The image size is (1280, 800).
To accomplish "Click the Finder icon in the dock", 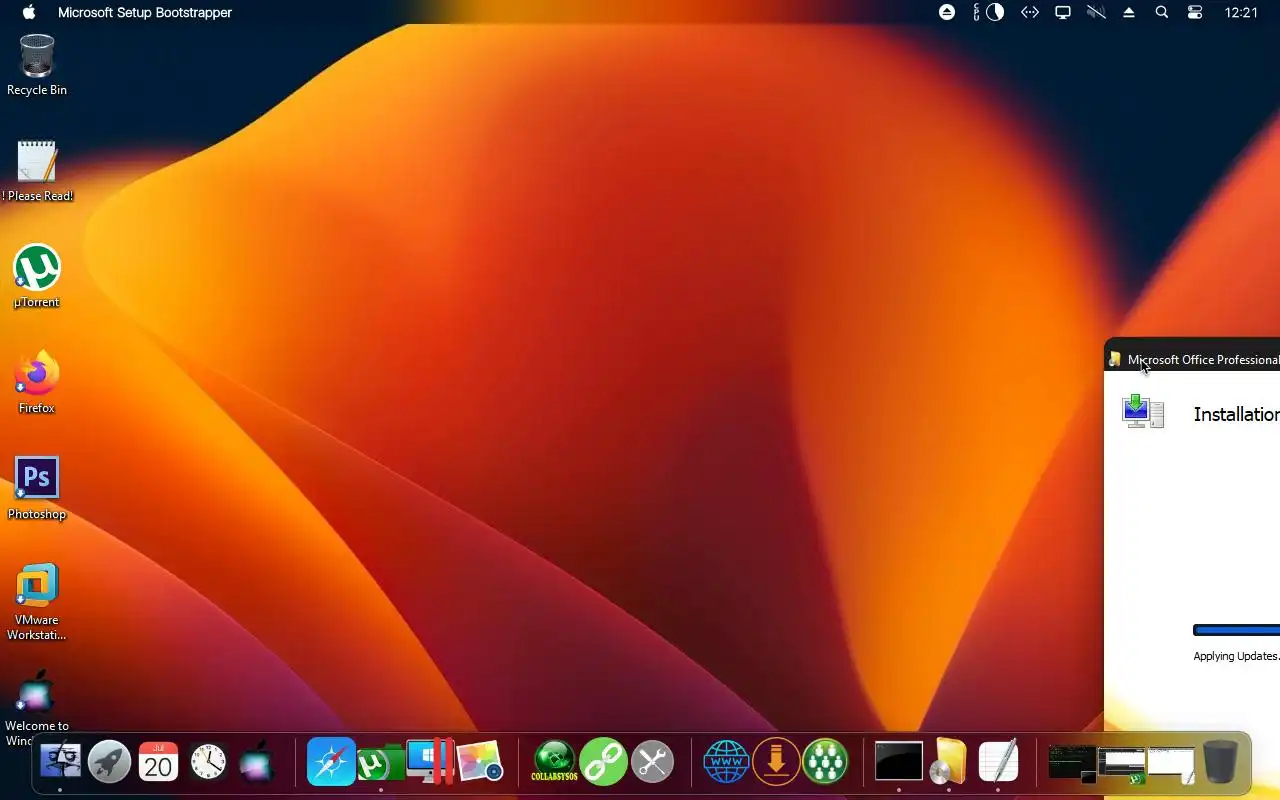I will click(60, 762).
